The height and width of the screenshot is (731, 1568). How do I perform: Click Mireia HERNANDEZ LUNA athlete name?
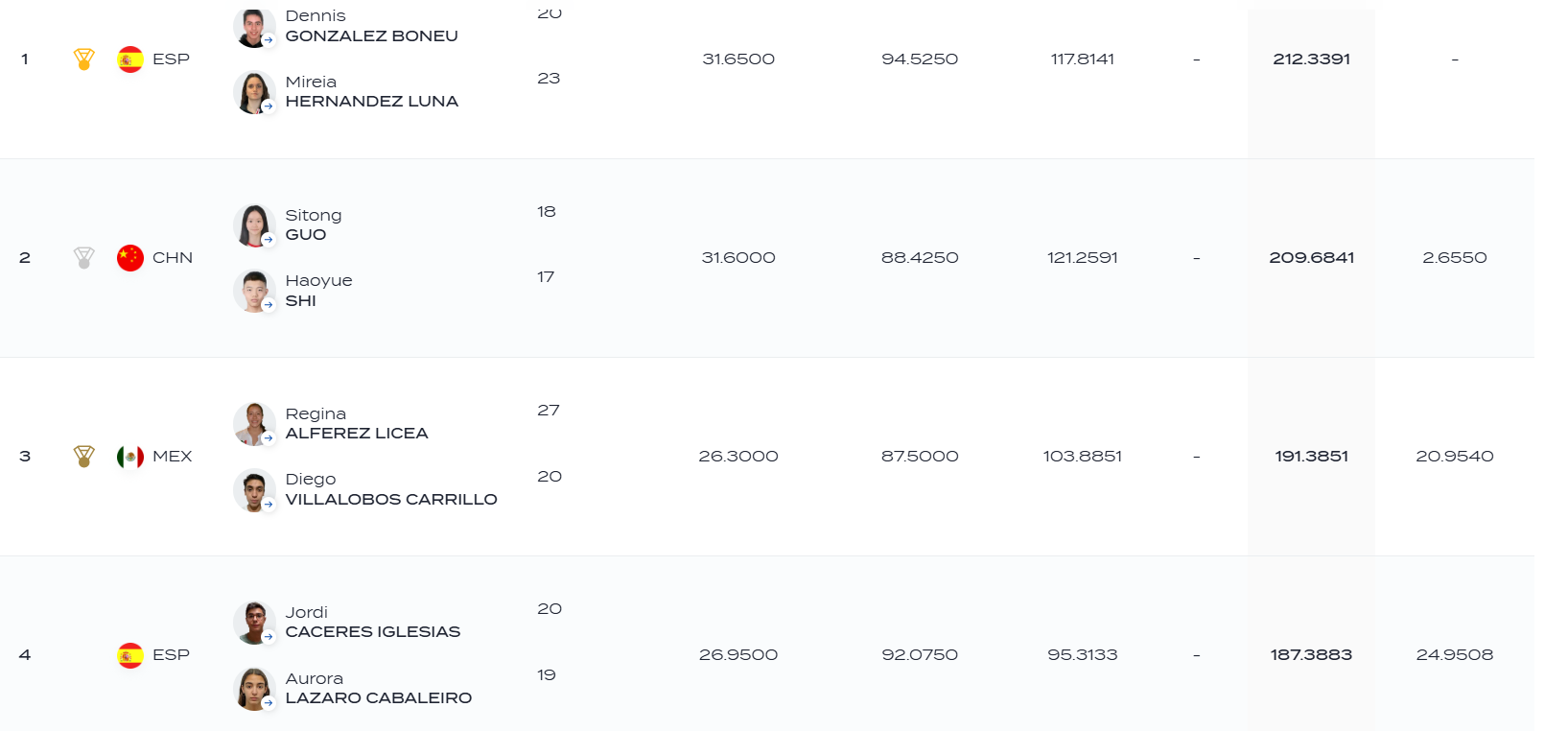pyautogui.click(x=372, y=92)
